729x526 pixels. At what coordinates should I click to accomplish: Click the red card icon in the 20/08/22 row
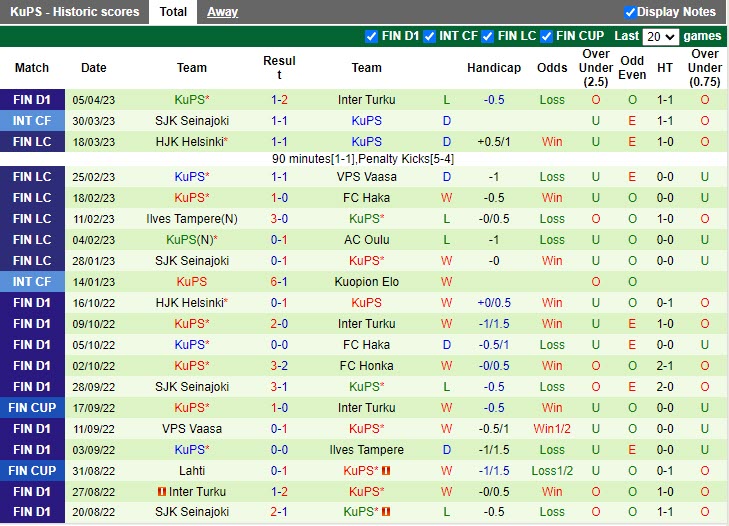point(386,512)
